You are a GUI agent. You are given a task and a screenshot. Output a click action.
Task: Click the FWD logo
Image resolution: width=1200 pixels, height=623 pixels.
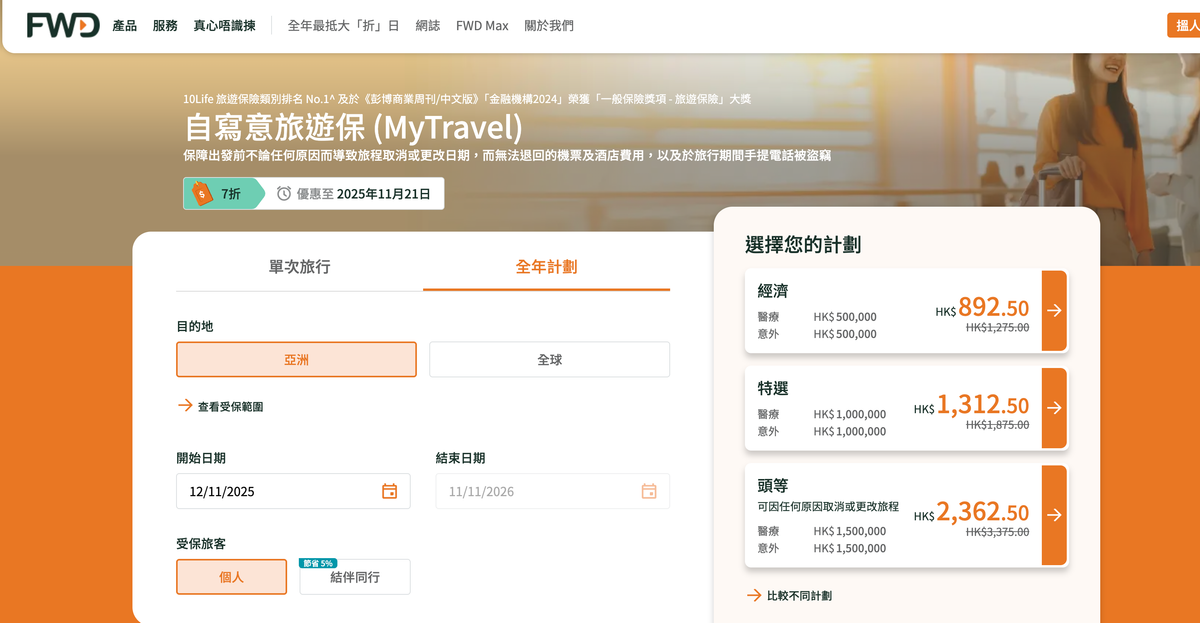[x=62, y=25]
